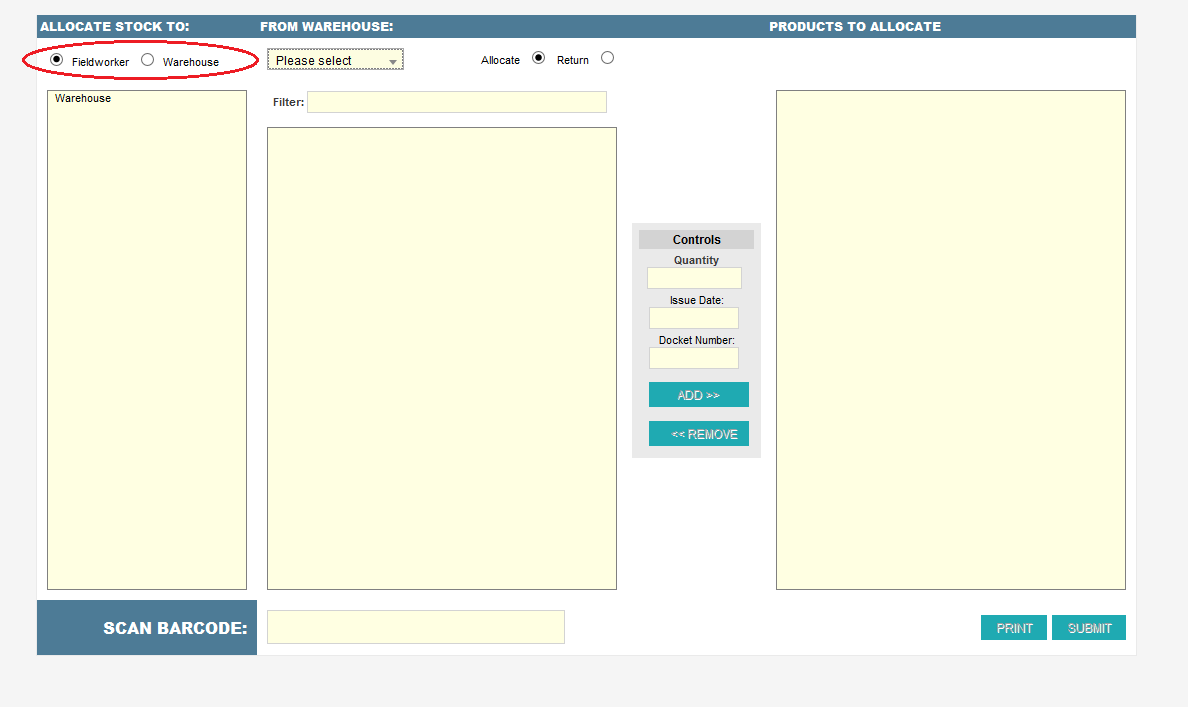Click inside the warehouse products list box
The width and height of the screenshot is (1188, 707).
(441, 358)
